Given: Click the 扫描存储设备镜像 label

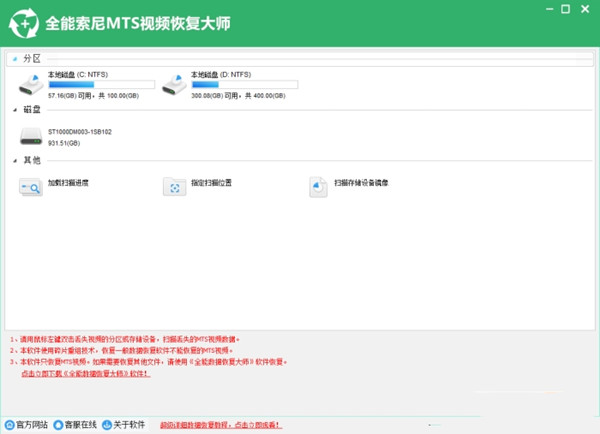Looking at the screenshot, I should coord(361,183).
